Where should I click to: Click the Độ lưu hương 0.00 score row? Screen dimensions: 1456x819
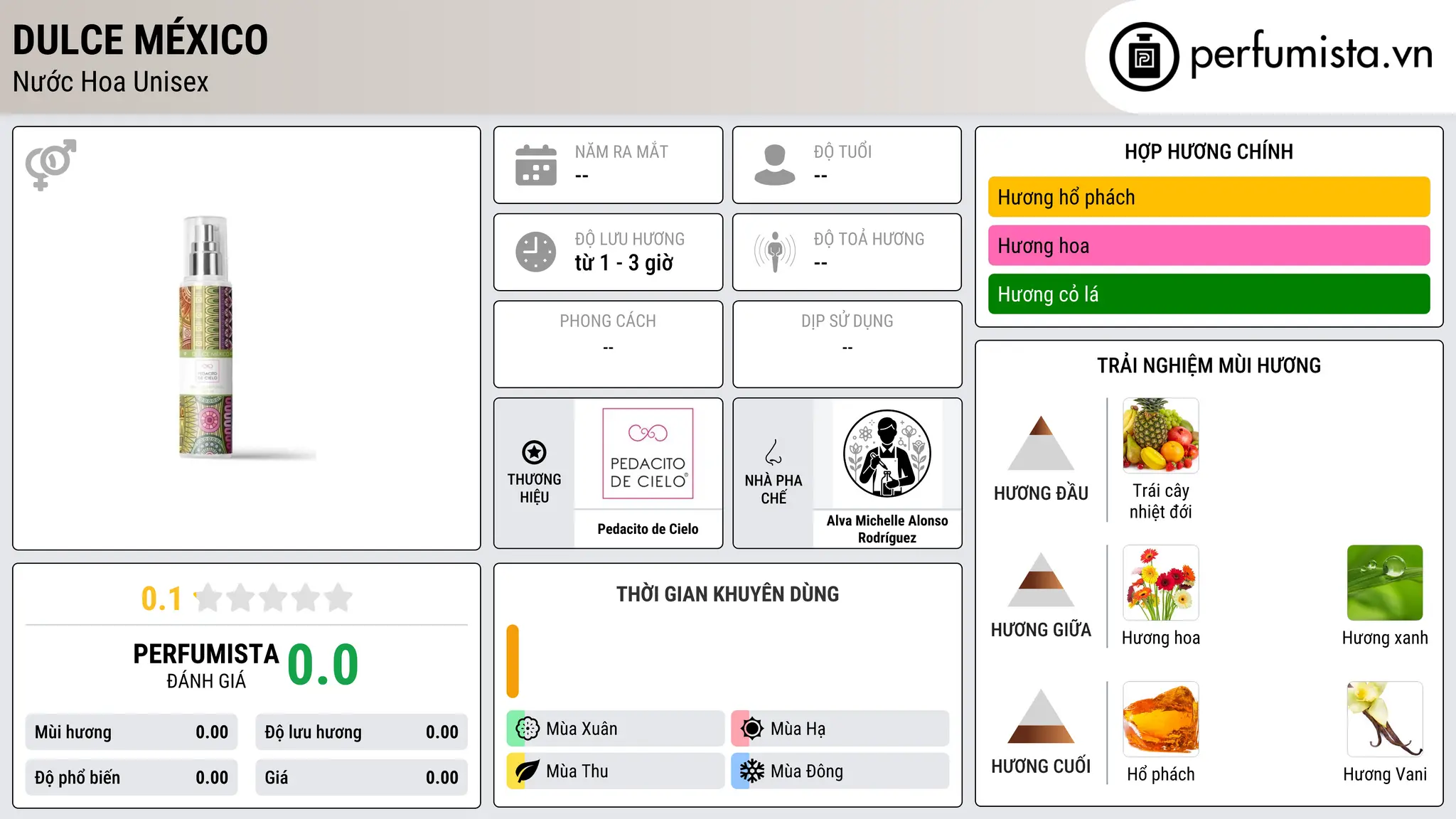[x=362, y=732]
